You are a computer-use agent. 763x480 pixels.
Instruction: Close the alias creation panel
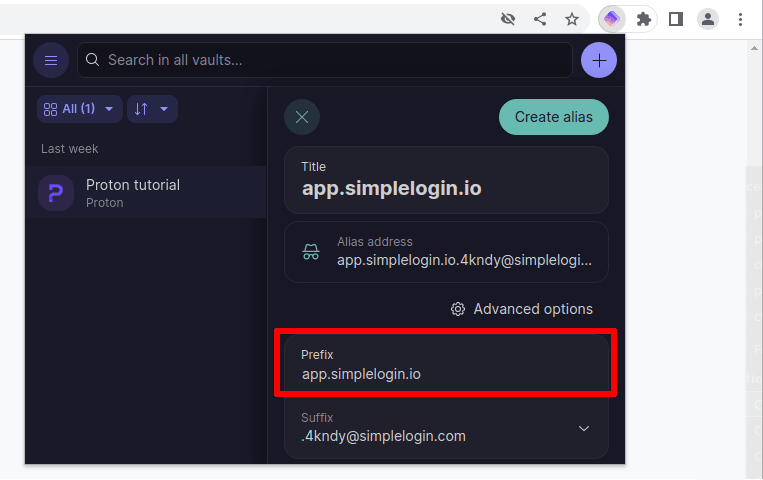302,117
